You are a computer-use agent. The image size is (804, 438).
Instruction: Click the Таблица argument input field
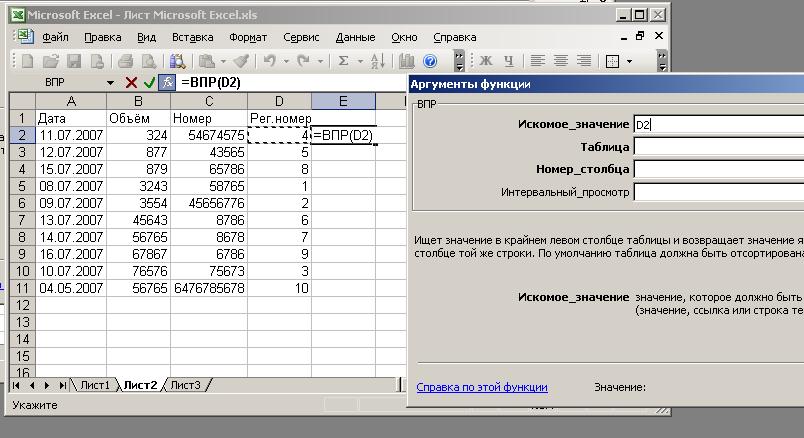point(718,147)
